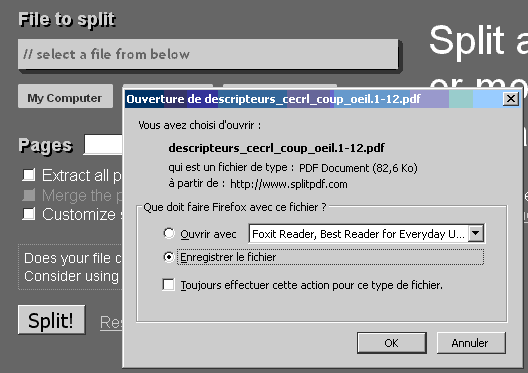Check 'Toujours effectuer cette action' checkbox
This screenshot has width=528, height=373.
click(168, 285)
